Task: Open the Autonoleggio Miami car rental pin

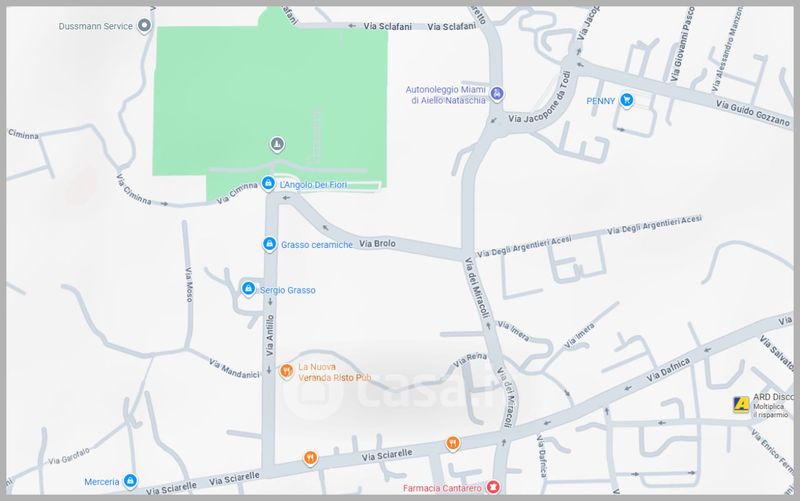Action: coord(496,94)
